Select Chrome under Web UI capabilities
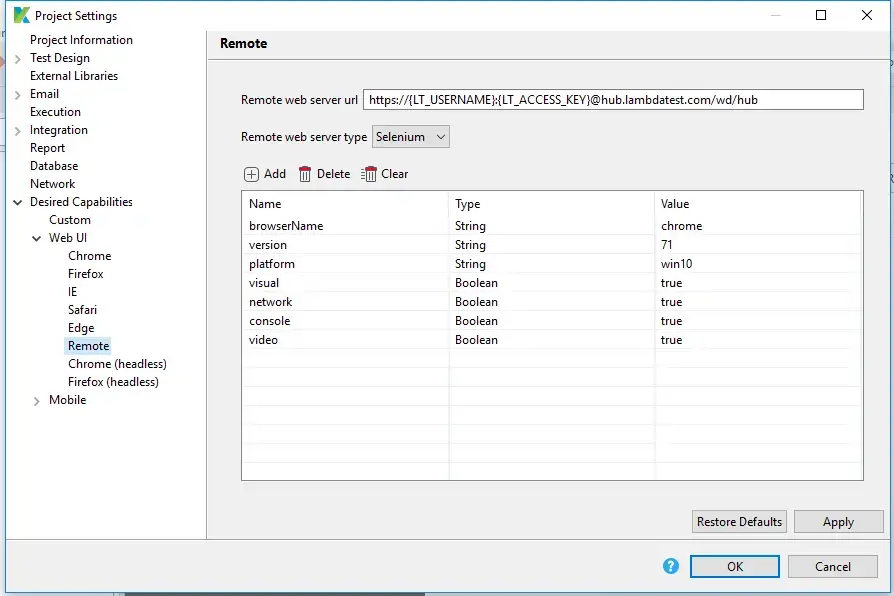The image size is (894, 596). 89,256
